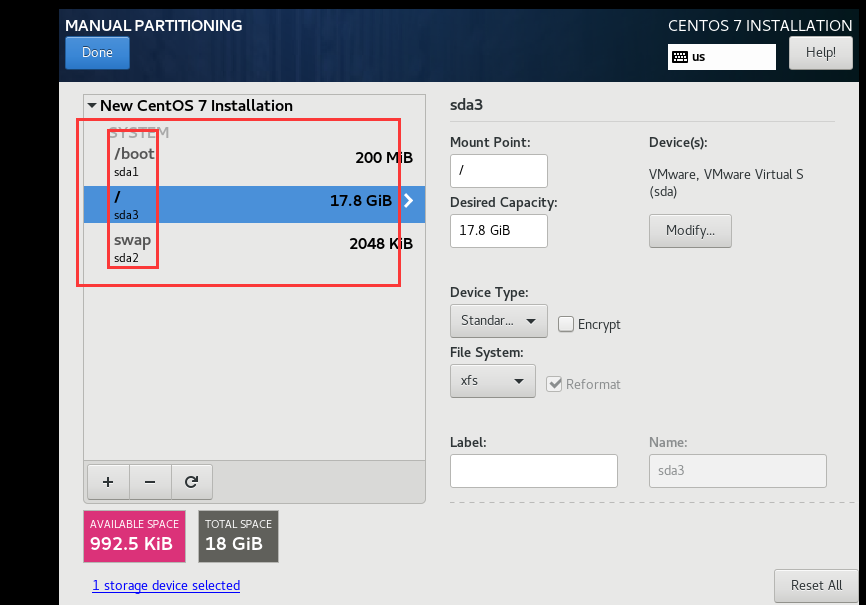The image size is (866, 605).
Task: Select the / sda3 partition row
Action: [x=254, y=204]
